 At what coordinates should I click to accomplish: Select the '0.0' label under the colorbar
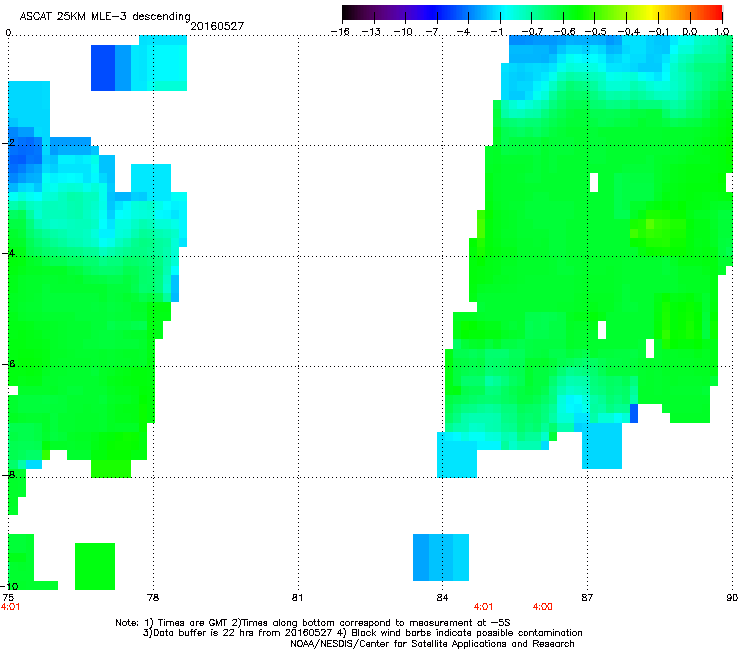click(690, 32)
